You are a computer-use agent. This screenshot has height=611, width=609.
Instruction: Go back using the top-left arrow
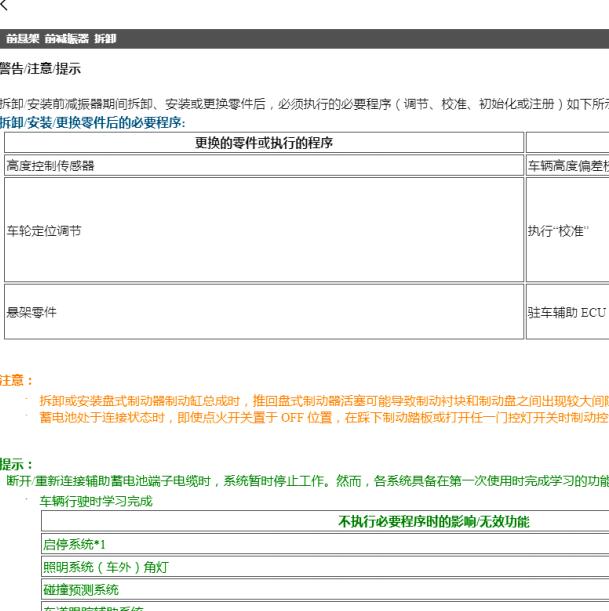3,5
